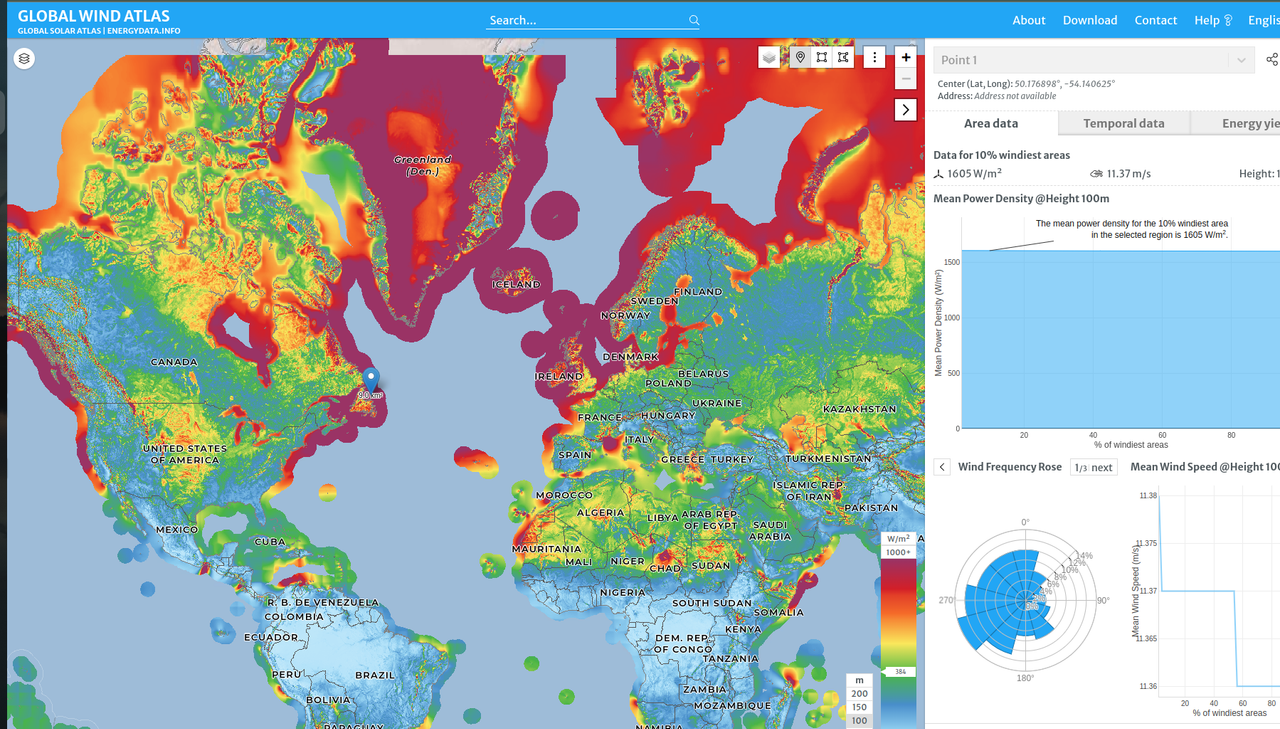Click the search magnifier icon
The width and height of the screenshot is (1280, 729).
click(694, 20)
